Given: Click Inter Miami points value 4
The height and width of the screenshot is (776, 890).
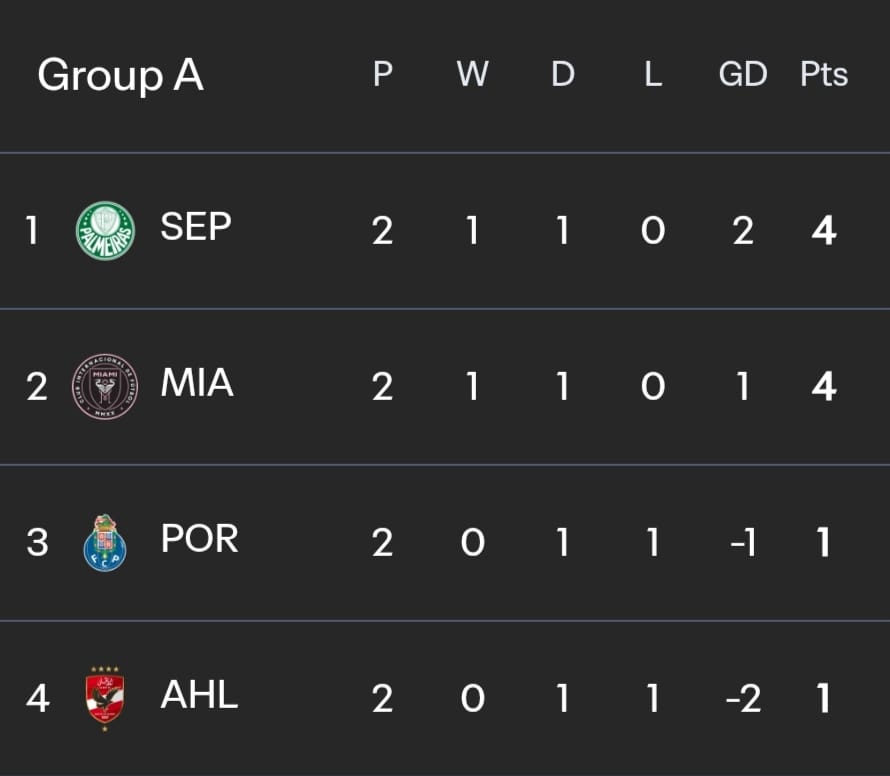Looking at the screenshot, I should point(824,387).
